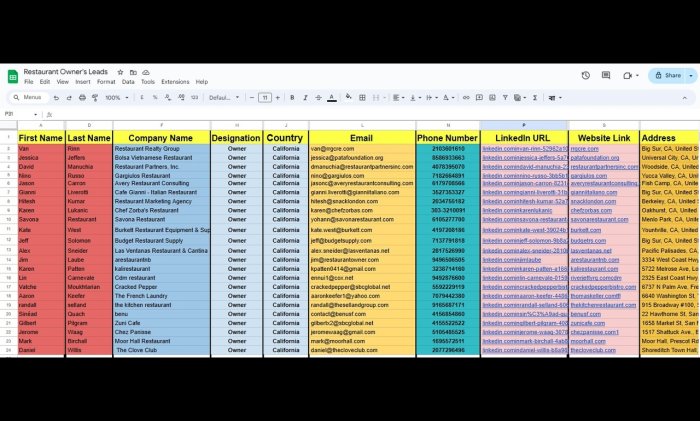Image resolution: width=700 pixels, height=421 pixels.
Task: Check the cloud save status icon
Action: click(146, 72)
